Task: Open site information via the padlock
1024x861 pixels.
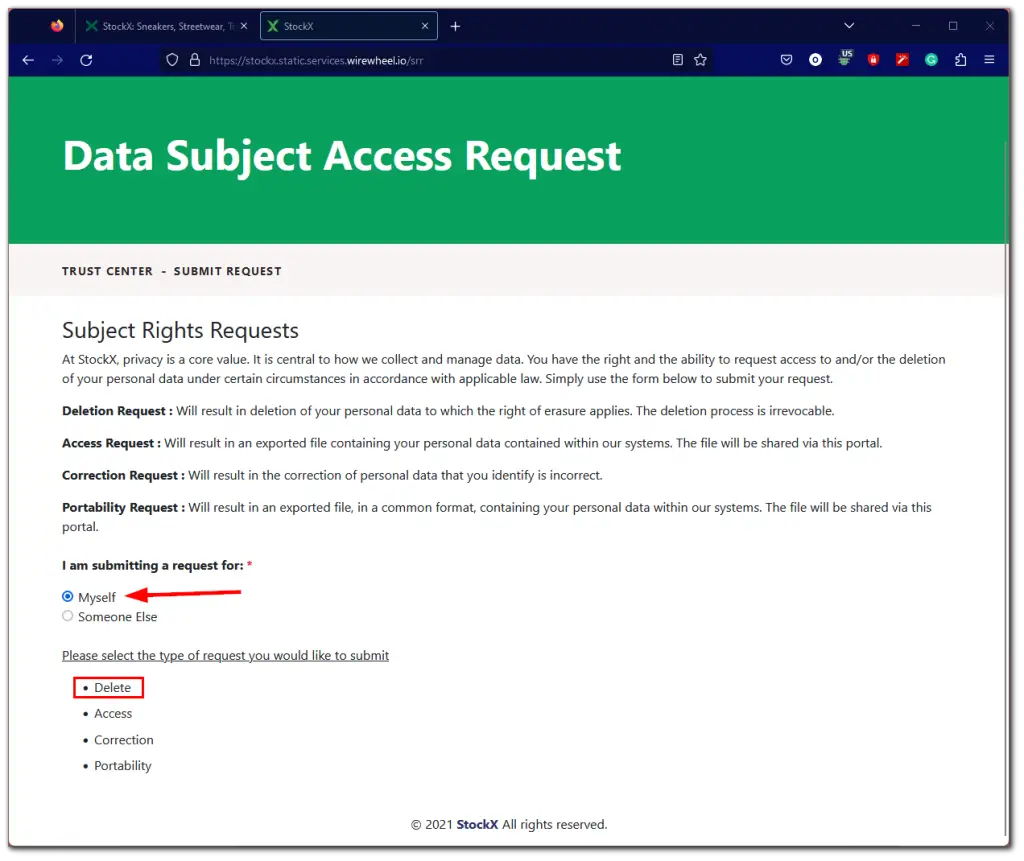Action: [x=192, y=60]
